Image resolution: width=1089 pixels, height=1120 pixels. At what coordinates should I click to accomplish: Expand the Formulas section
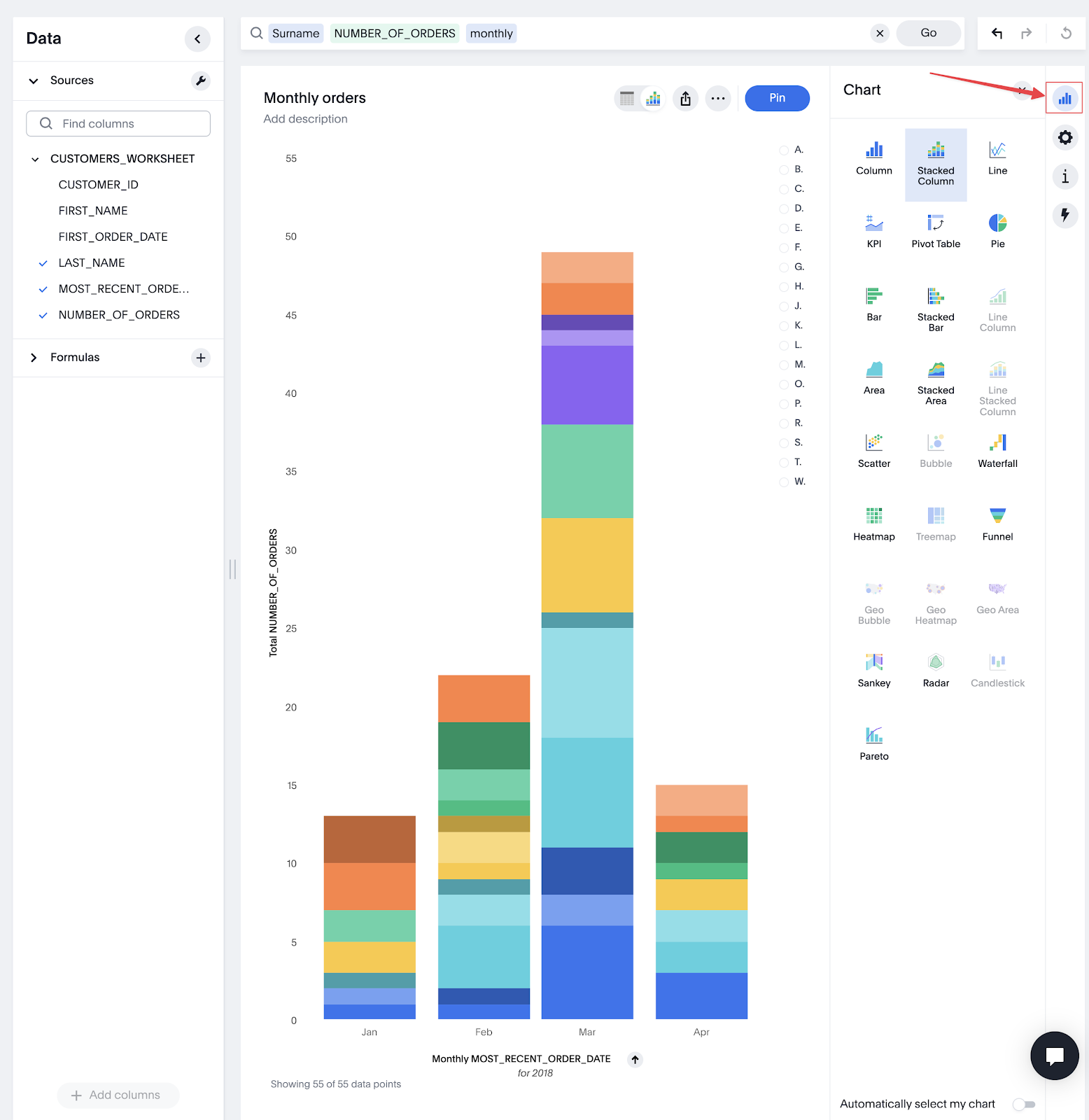click(x=34, y=358)
